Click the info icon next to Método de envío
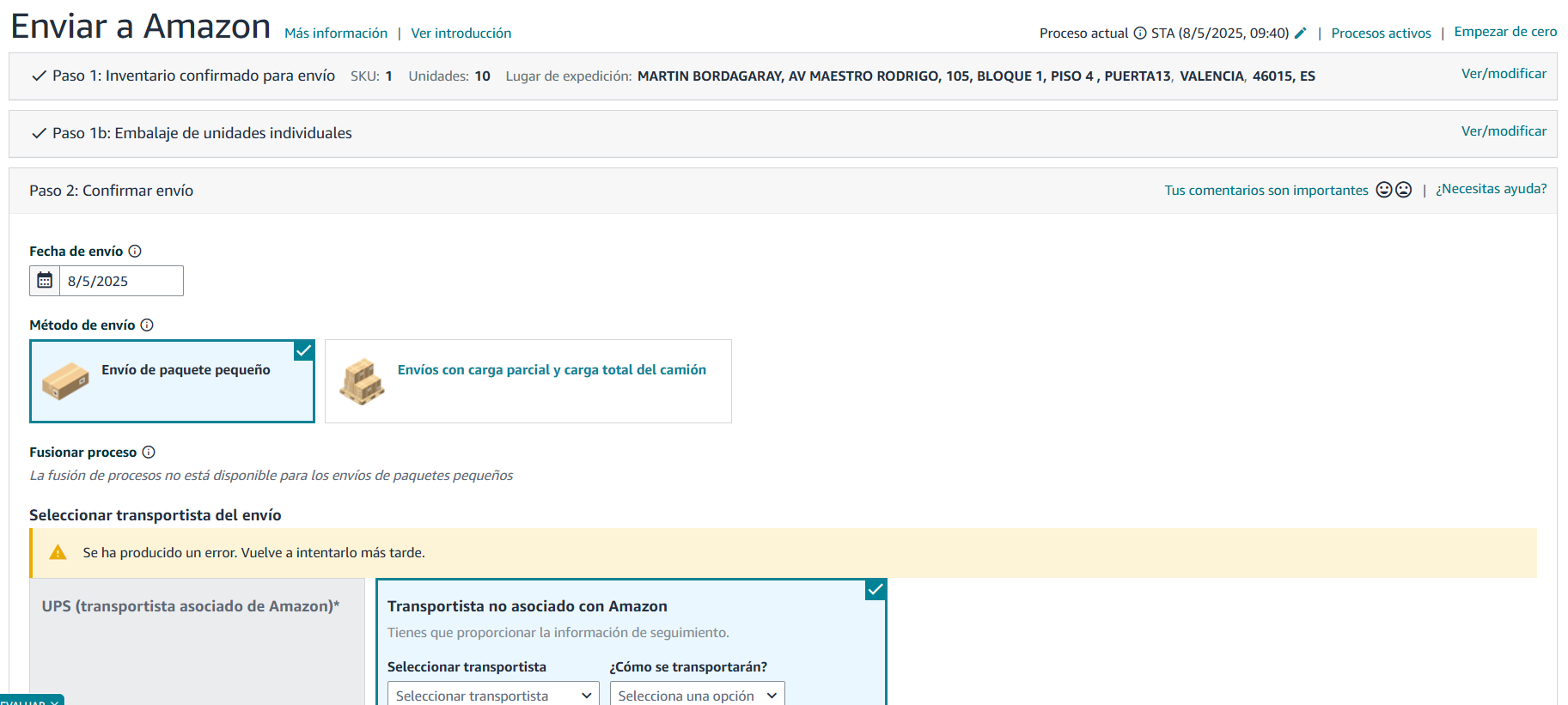1568x705 pixels. [147, 325]
